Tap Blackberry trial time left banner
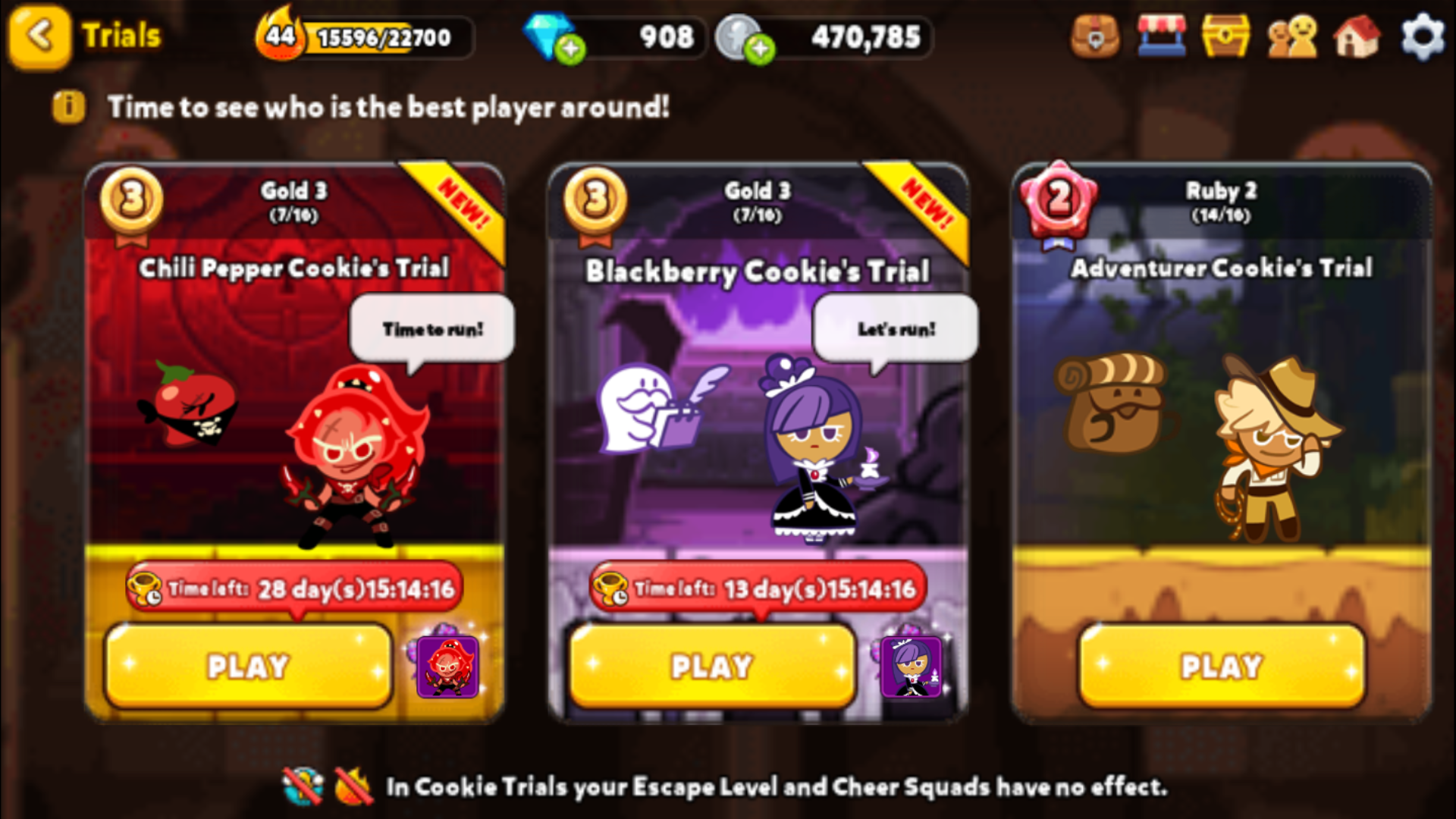This screenshot has height=819, width=1456. 758,588
